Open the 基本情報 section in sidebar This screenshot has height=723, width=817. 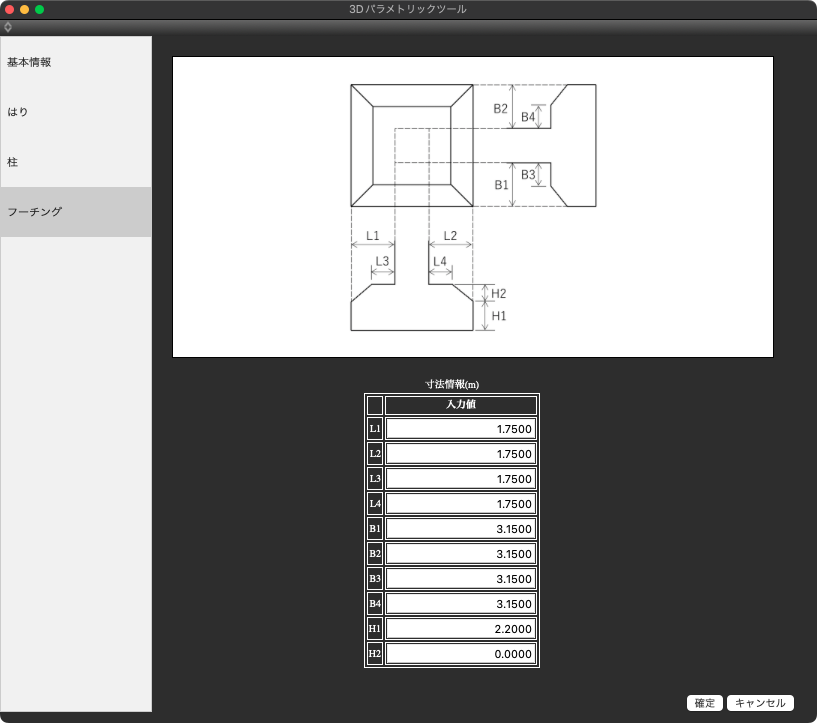point(76,62)
